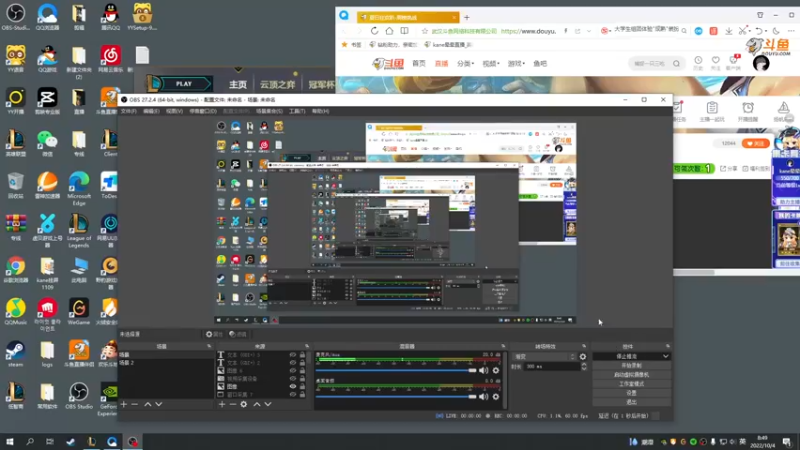Open OBS 帮助(H) menu
800x450 pixels.
pyautogui.click(x=320, y=111)
